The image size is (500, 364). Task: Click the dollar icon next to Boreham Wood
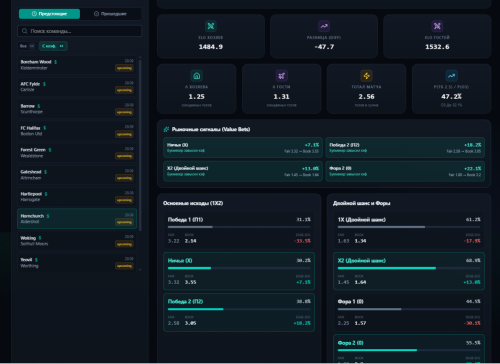(x=55, y=62)
